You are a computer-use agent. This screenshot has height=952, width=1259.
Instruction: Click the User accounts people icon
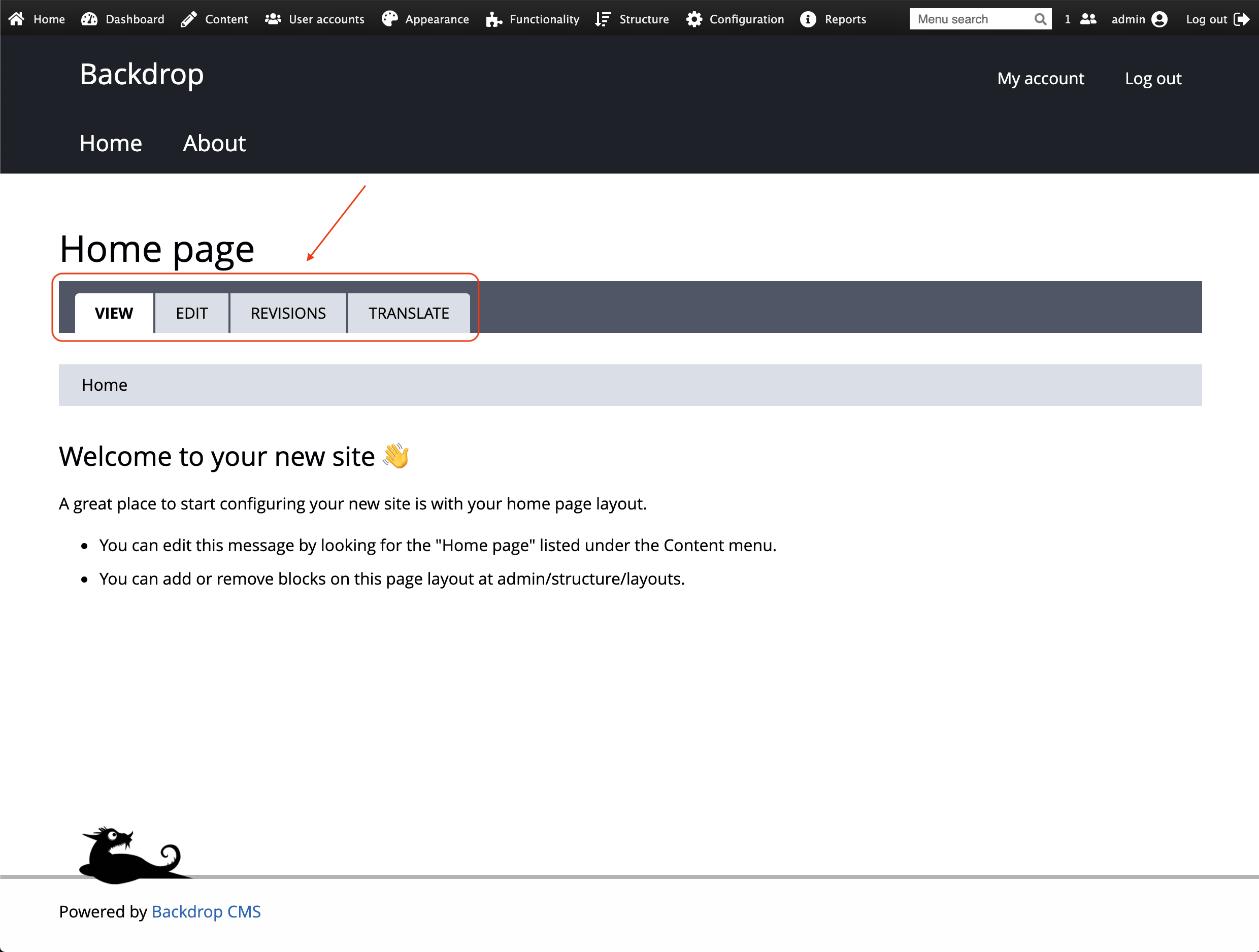pos(273,18)
